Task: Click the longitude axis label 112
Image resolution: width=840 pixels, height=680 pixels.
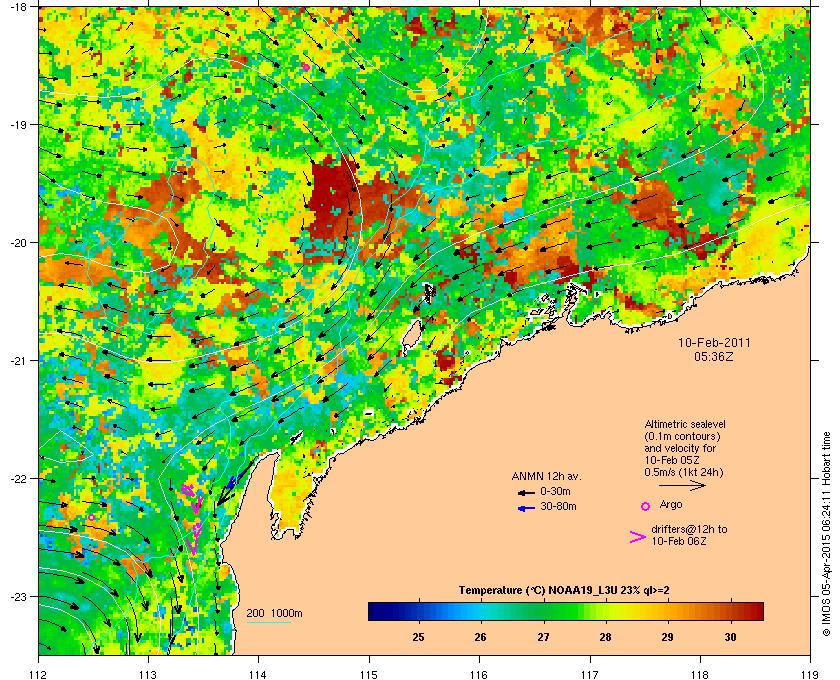Action: pos(39,673)
